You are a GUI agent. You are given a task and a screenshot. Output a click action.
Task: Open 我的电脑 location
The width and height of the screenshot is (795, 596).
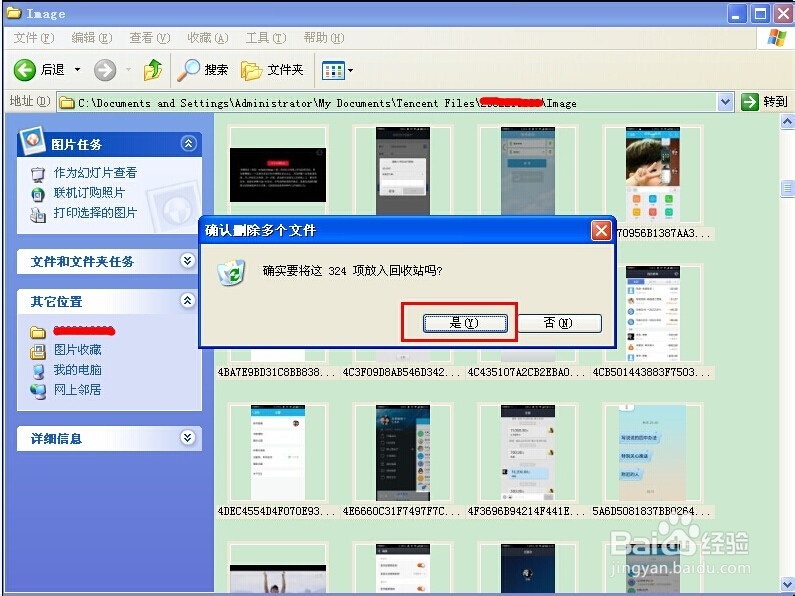click(78, 370)
